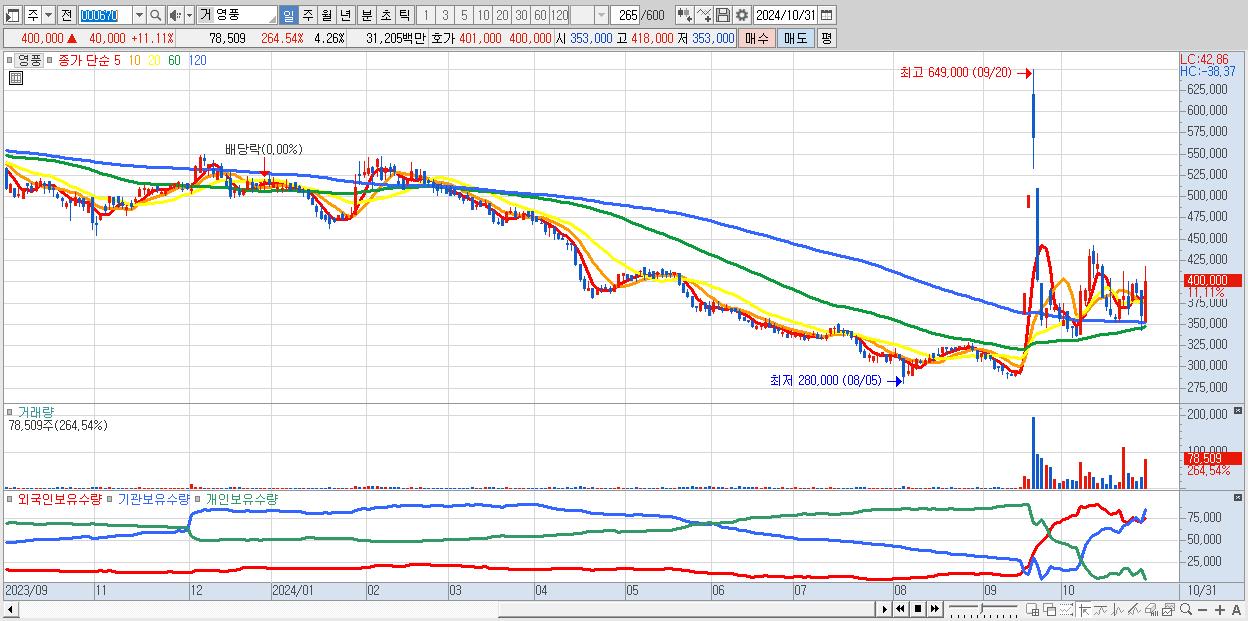The height and width of the screenshot is (621, 1248).
Task: Toggle the 영풍 price series marker
Action: [10, 60]
